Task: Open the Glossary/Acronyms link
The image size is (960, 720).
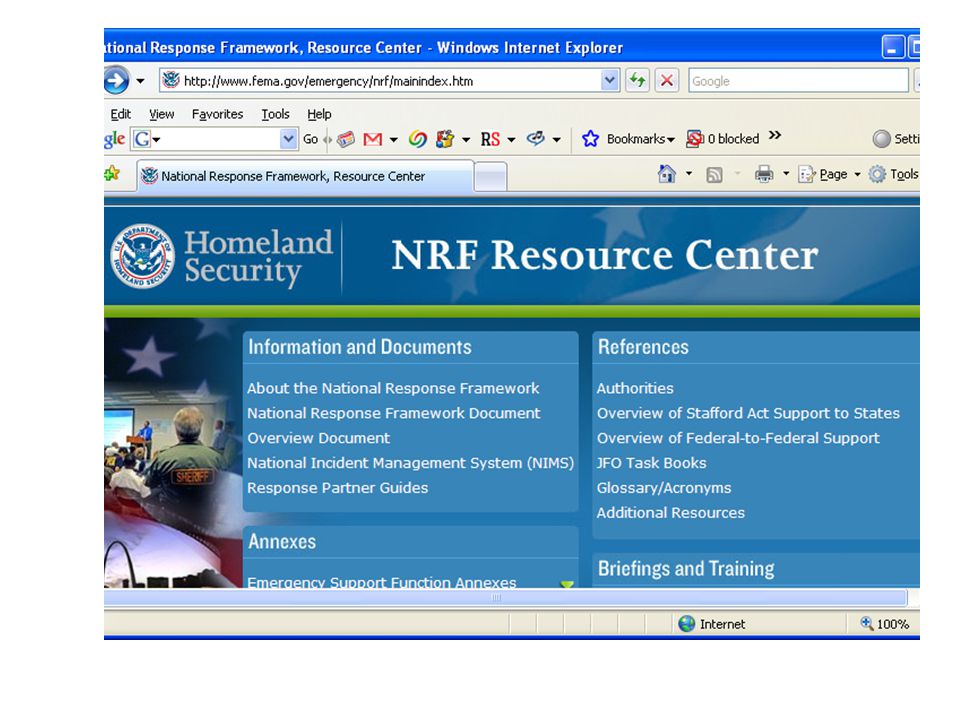Action: [664, 488]
